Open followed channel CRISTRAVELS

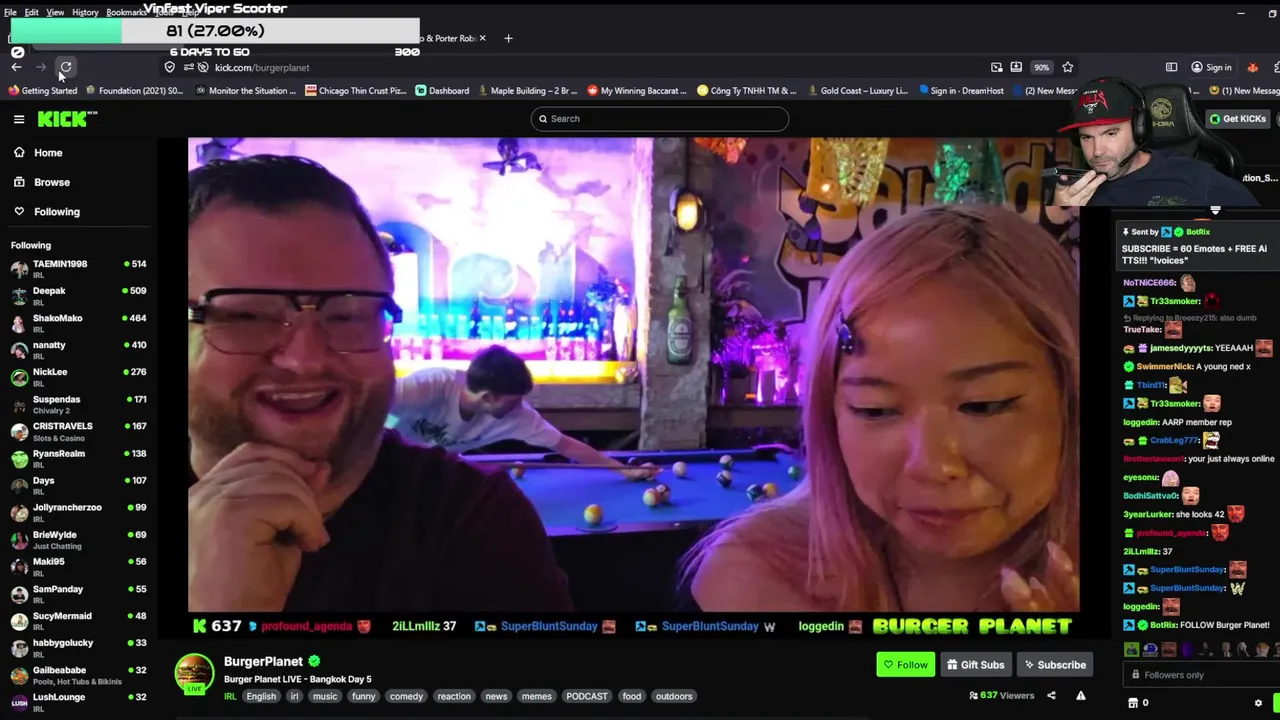pos(78,431)
